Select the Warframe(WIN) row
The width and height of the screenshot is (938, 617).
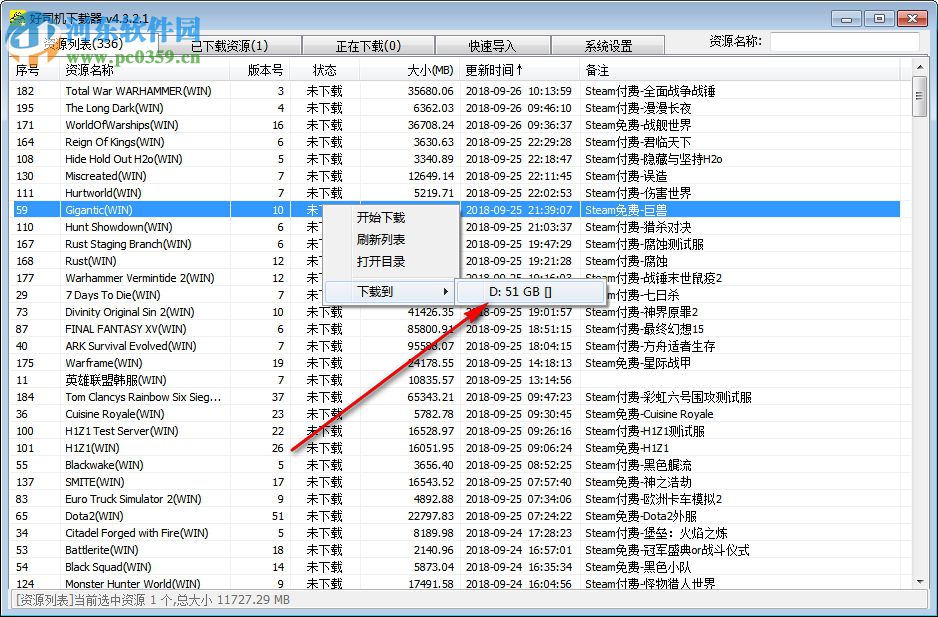(455, 363)
